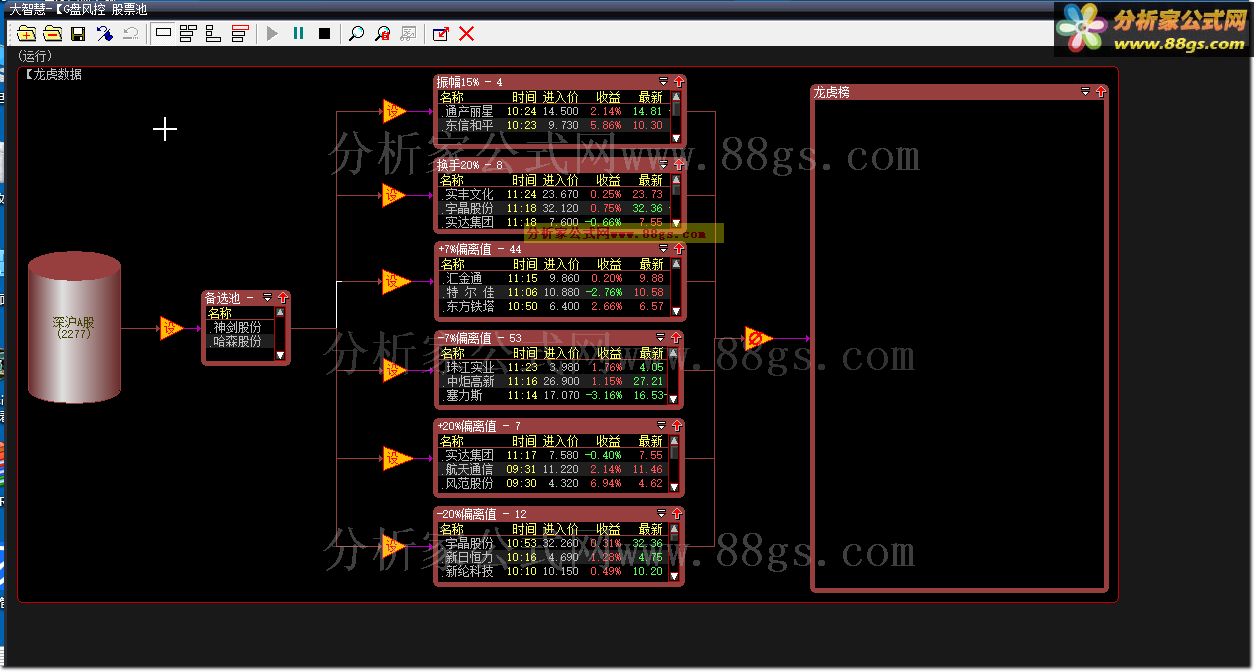Click the add folder icon with plus
The image size is (1256, 672).
26,34
